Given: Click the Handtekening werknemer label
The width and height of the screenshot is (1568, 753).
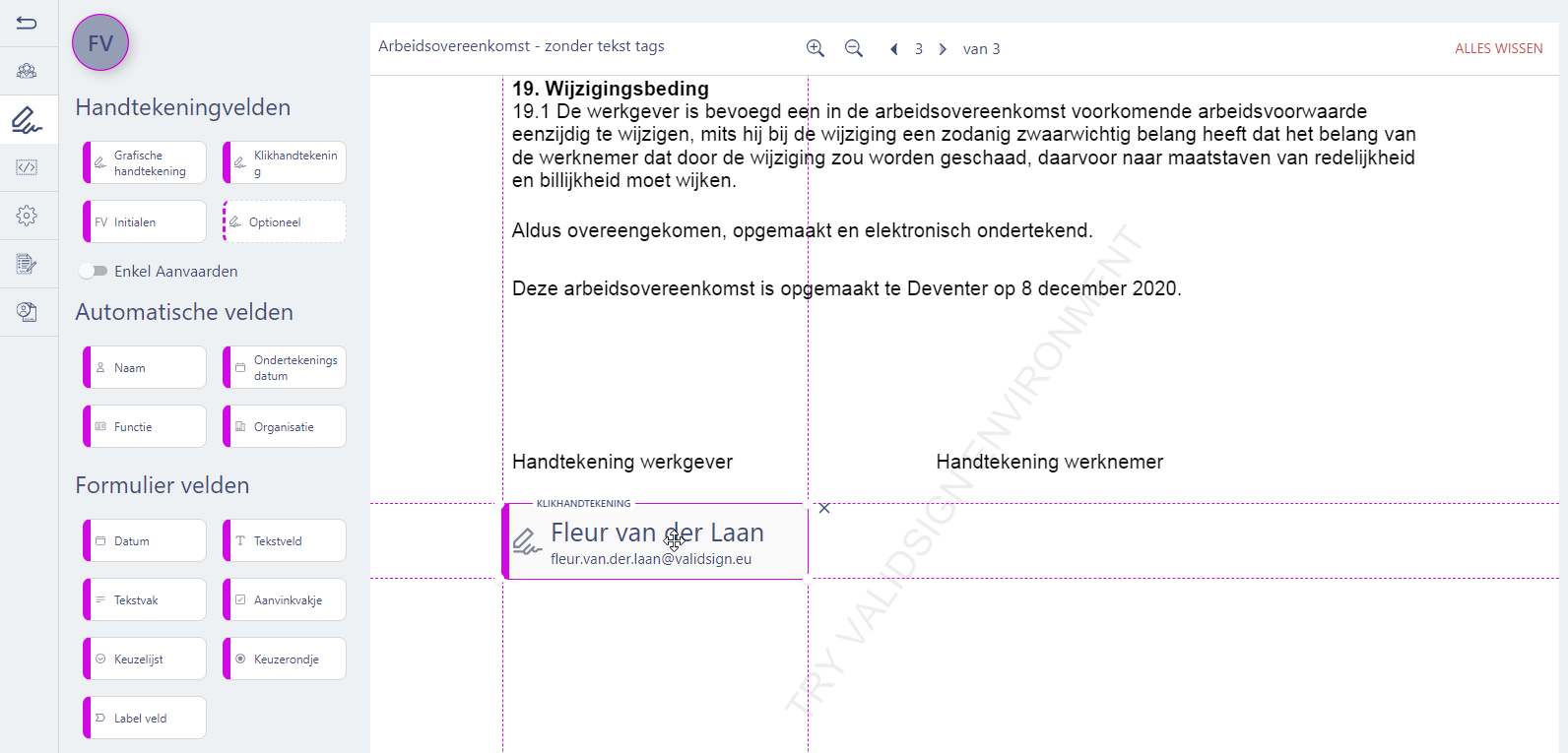Looking at the screenshot, I should pos(1049,462).
